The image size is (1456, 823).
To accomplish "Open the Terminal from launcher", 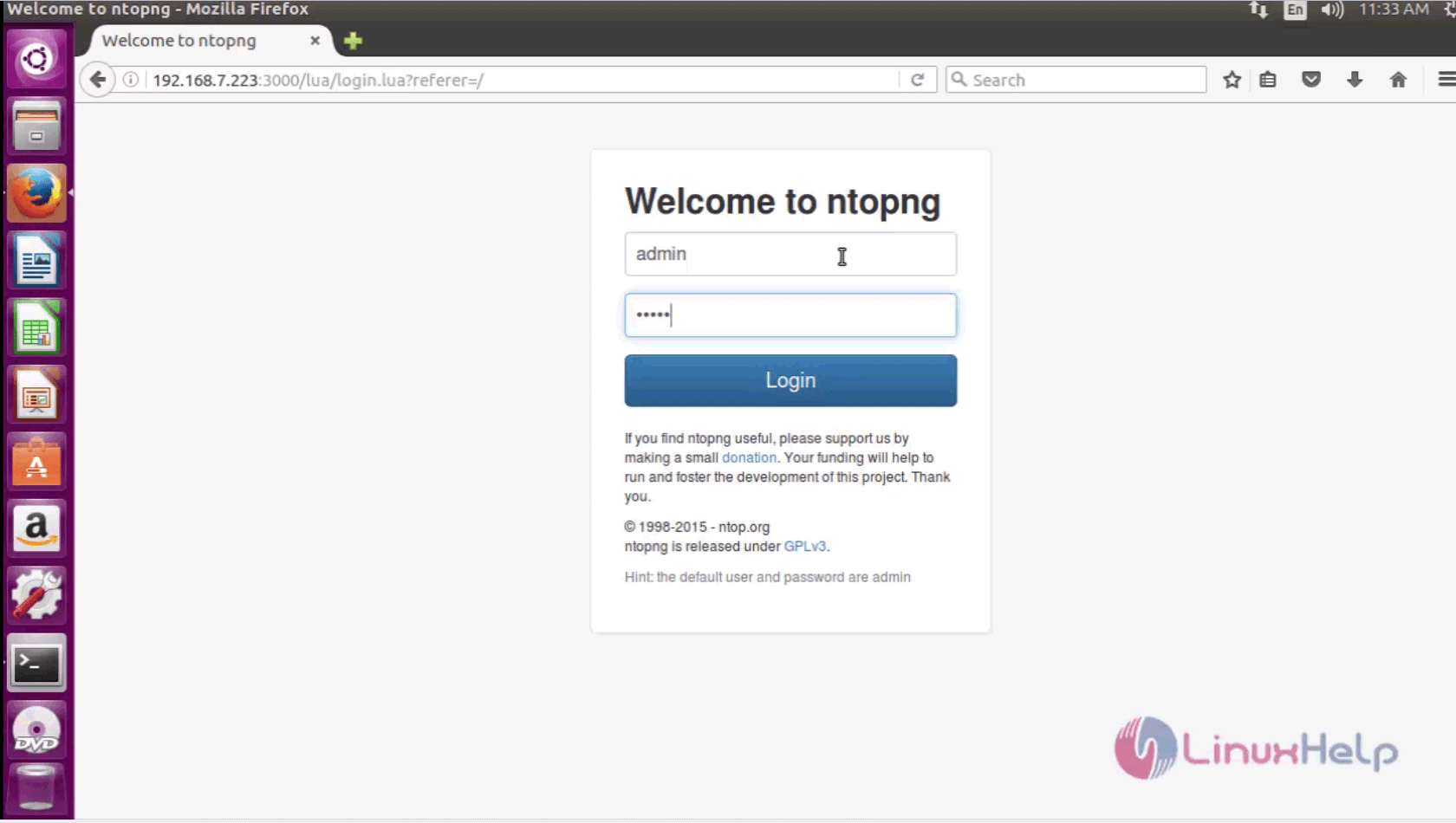I will (36, 664).
